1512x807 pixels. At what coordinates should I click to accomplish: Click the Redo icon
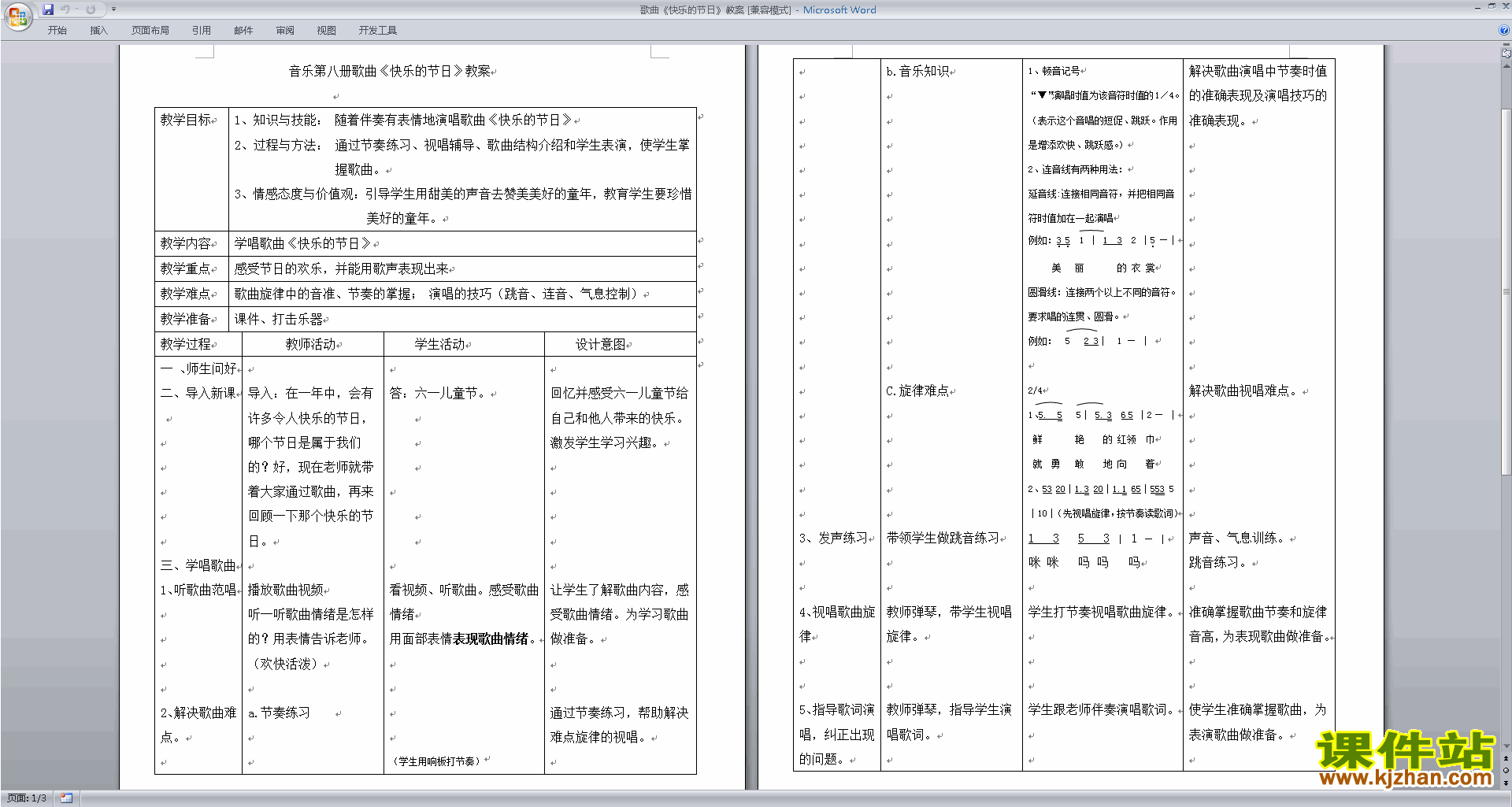(91, 9)
